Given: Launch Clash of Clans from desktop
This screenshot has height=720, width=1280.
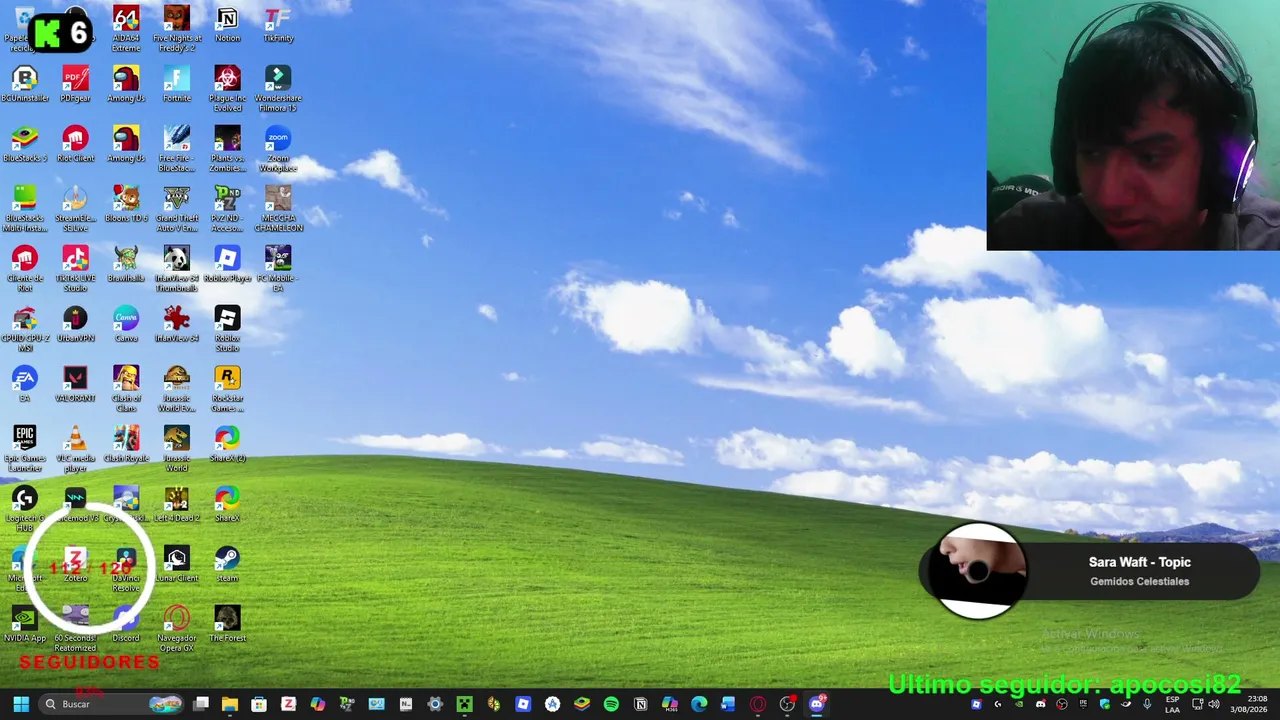Looking at the screenshot, I should 126,389.
